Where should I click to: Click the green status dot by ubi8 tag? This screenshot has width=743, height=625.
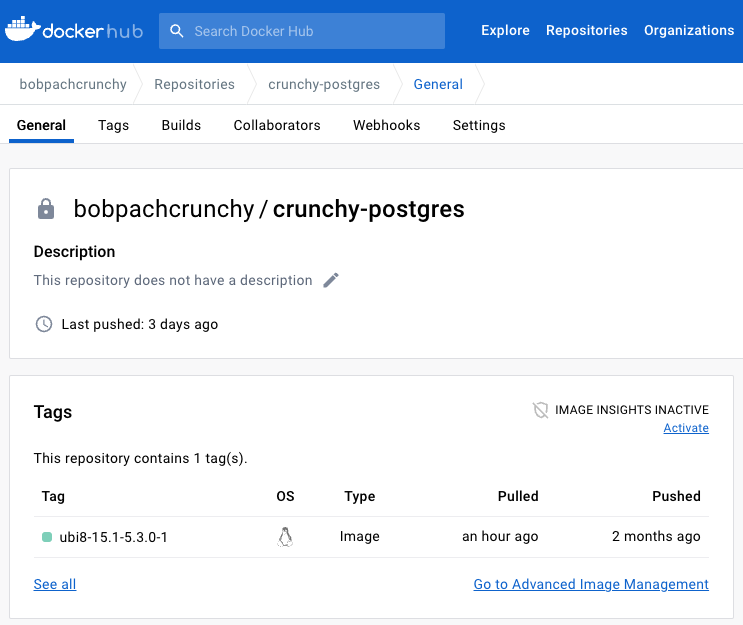click(47, 537)
